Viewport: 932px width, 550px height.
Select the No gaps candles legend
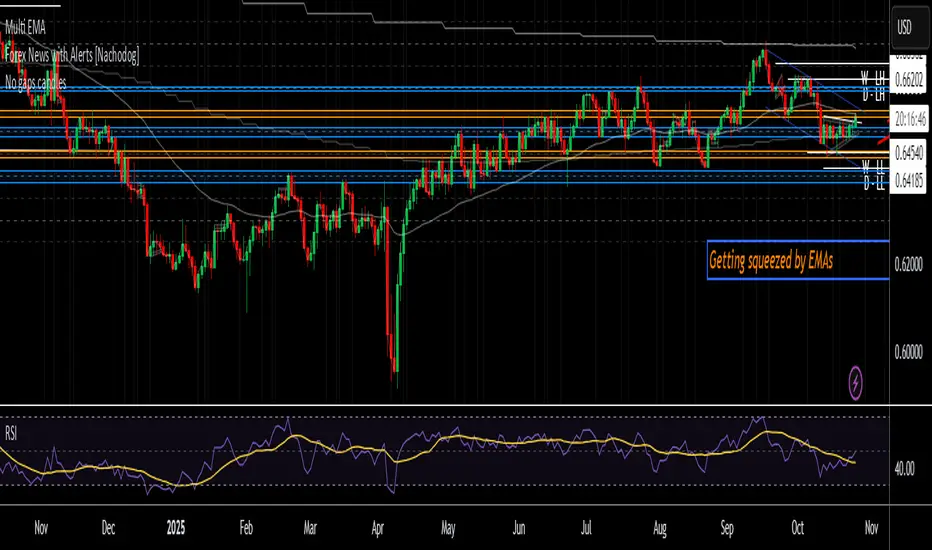(x=36, y=83)
